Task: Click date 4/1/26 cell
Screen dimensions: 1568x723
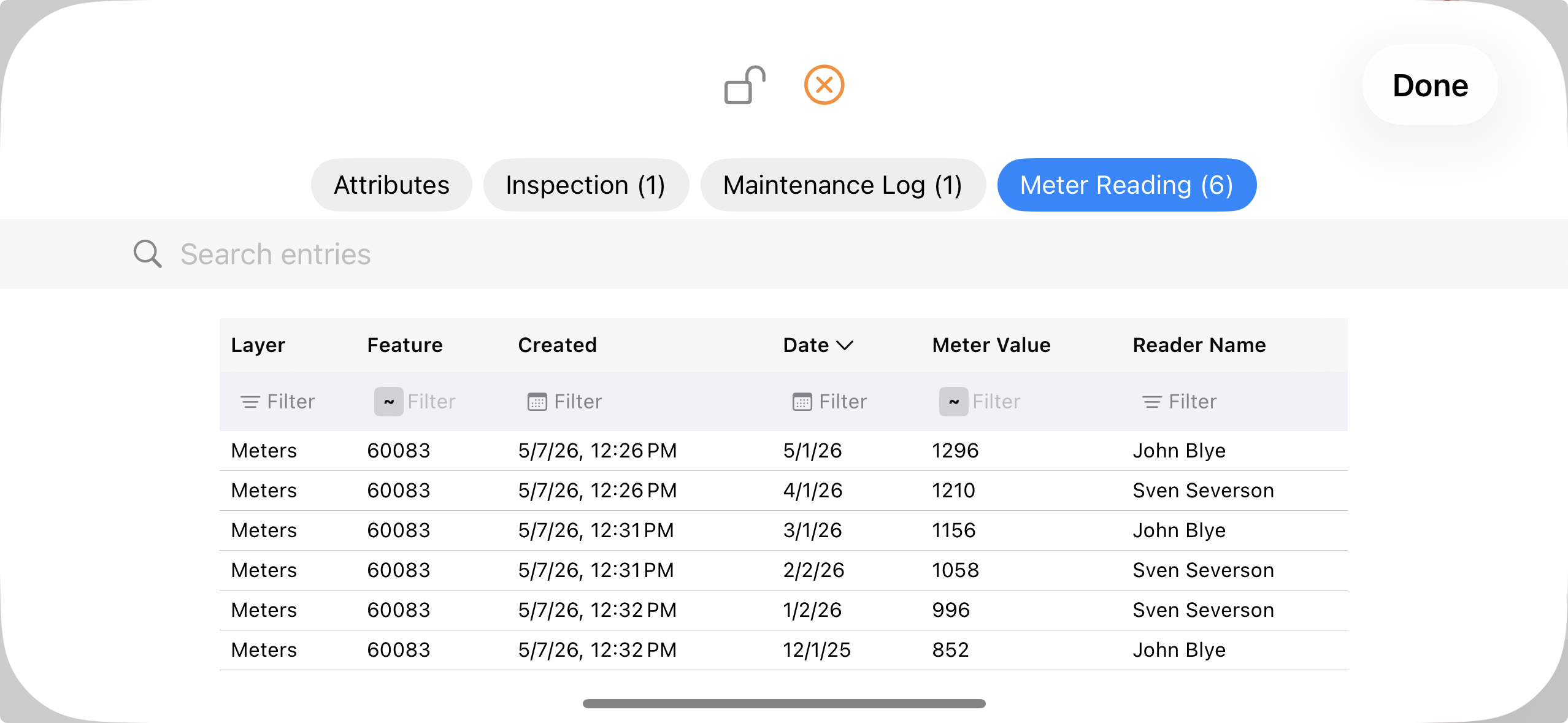Action: coord(812,491)
